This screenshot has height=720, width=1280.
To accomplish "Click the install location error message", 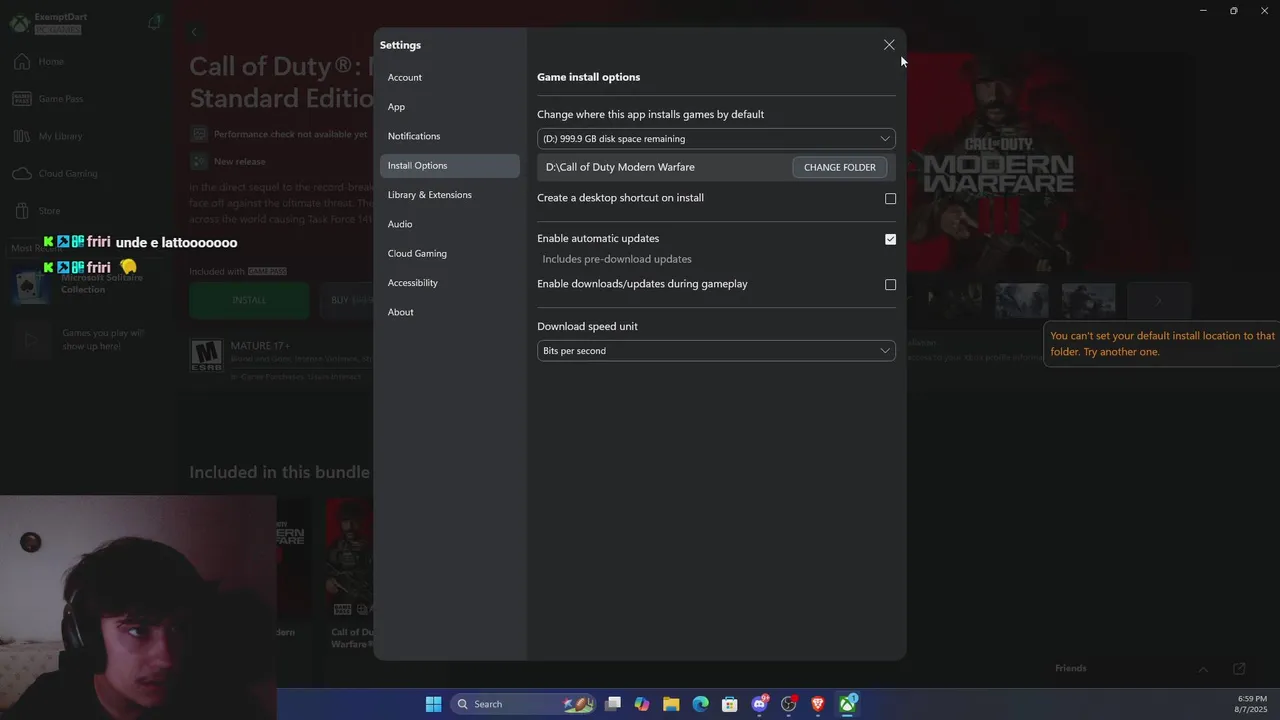I will pos(1162,344).
